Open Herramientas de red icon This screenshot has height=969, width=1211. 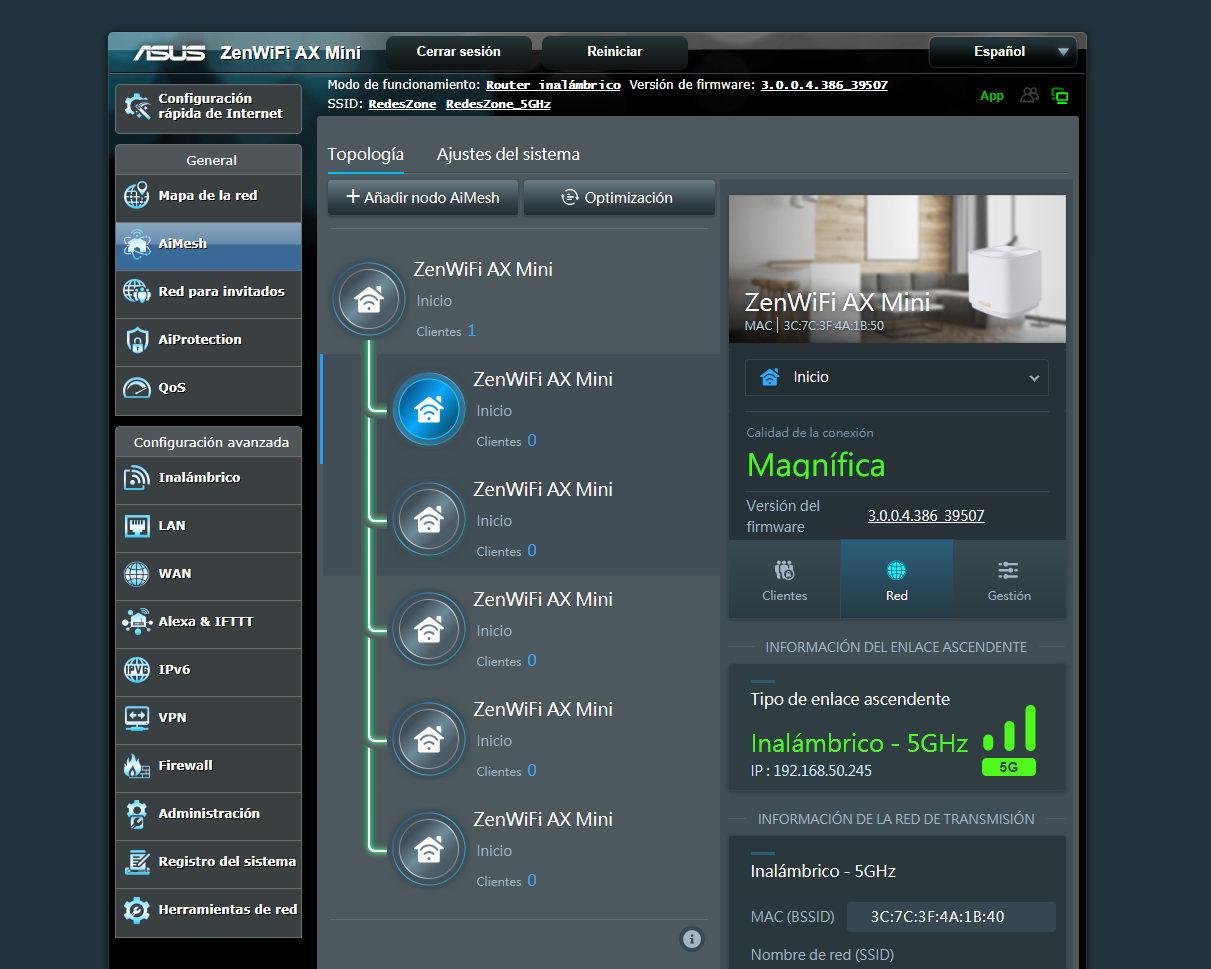coord(136,910)
